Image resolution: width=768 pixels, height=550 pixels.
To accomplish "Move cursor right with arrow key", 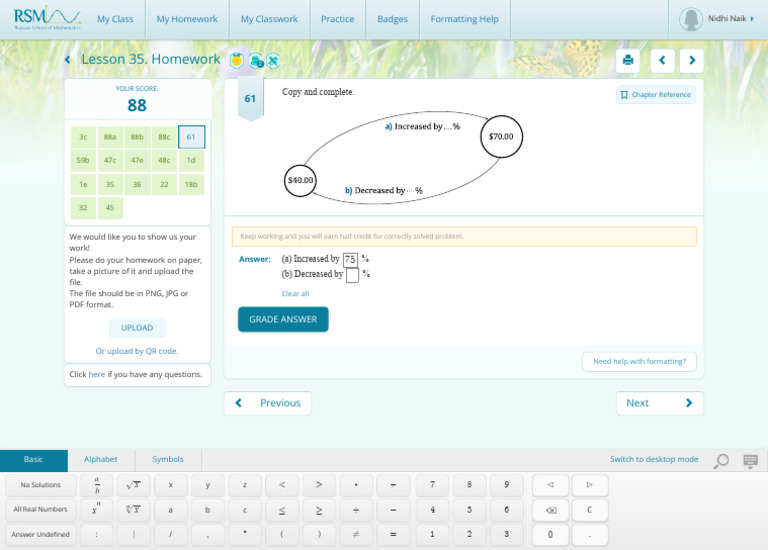I will [x=590, y=485].
